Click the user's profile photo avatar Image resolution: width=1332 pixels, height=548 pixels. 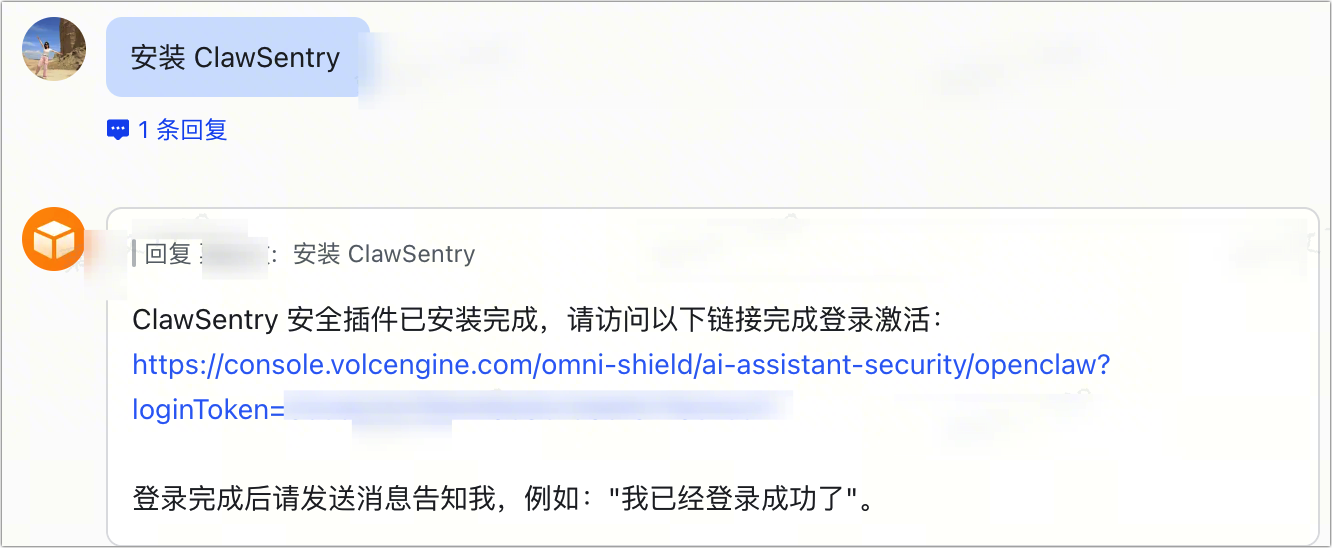pos(54,48)
